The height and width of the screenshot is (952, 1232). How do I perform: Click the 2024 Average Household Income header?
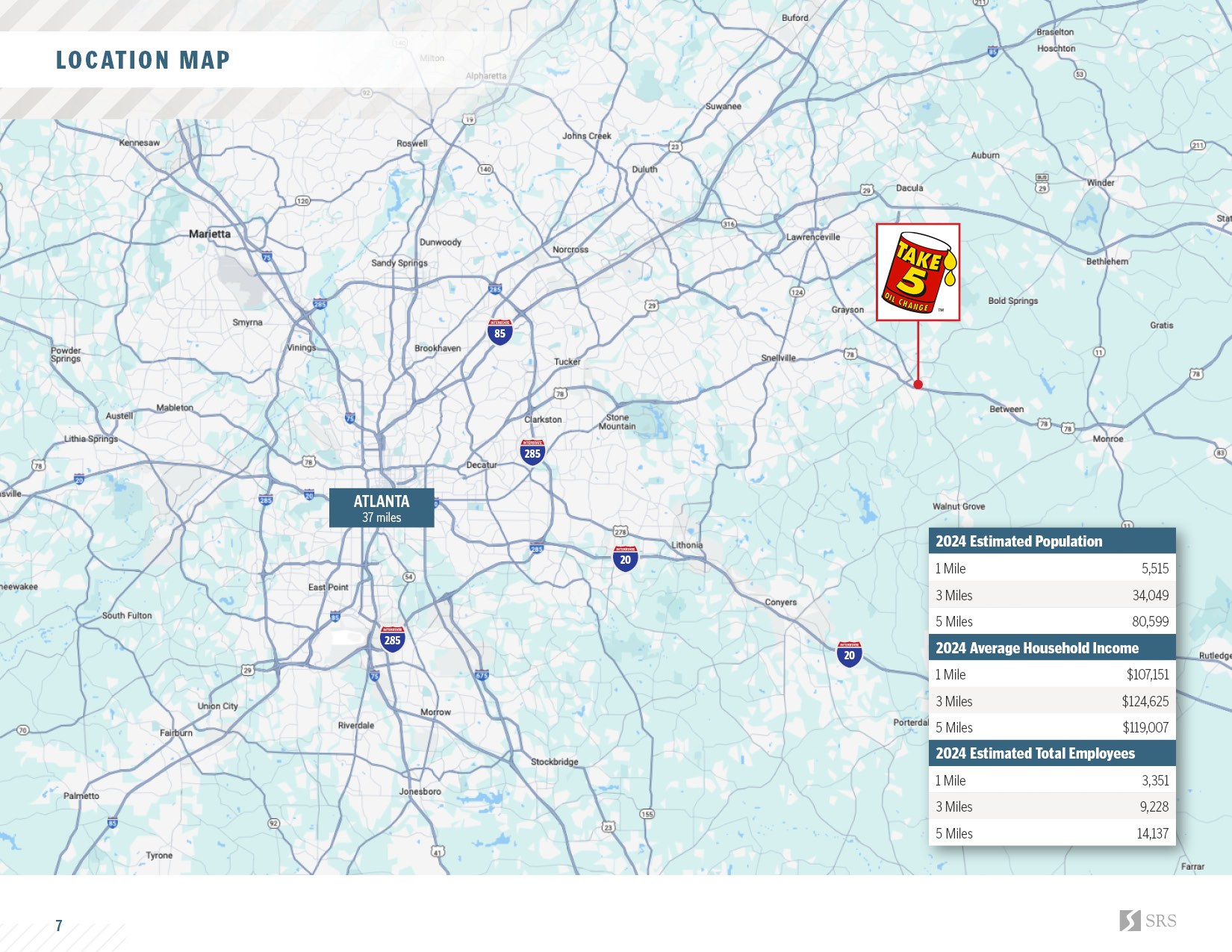point(1051,648)
